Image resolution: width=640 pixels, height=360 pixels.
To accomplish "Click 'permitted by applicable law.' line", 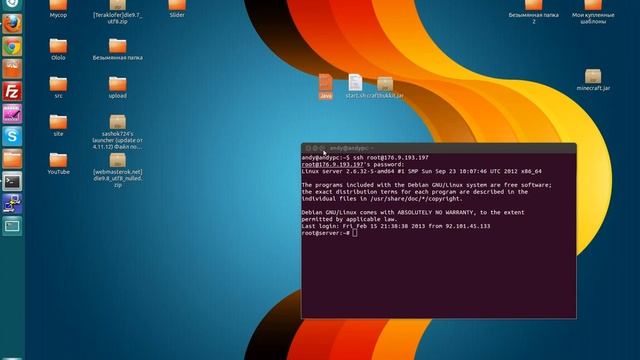I will 349,219.
